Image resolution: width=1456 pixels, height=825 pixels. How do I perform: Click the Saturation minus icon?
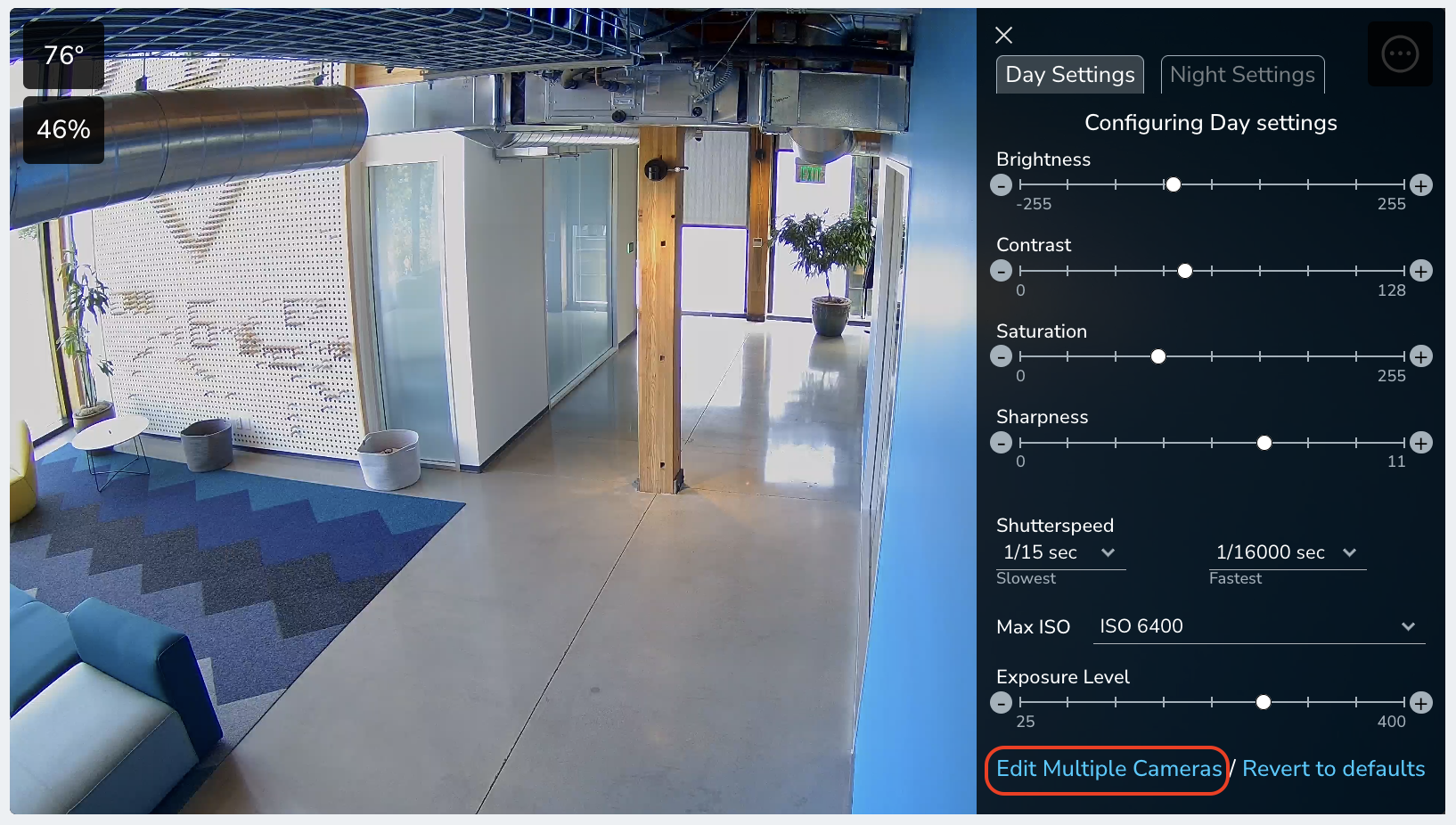point(1002,356)
